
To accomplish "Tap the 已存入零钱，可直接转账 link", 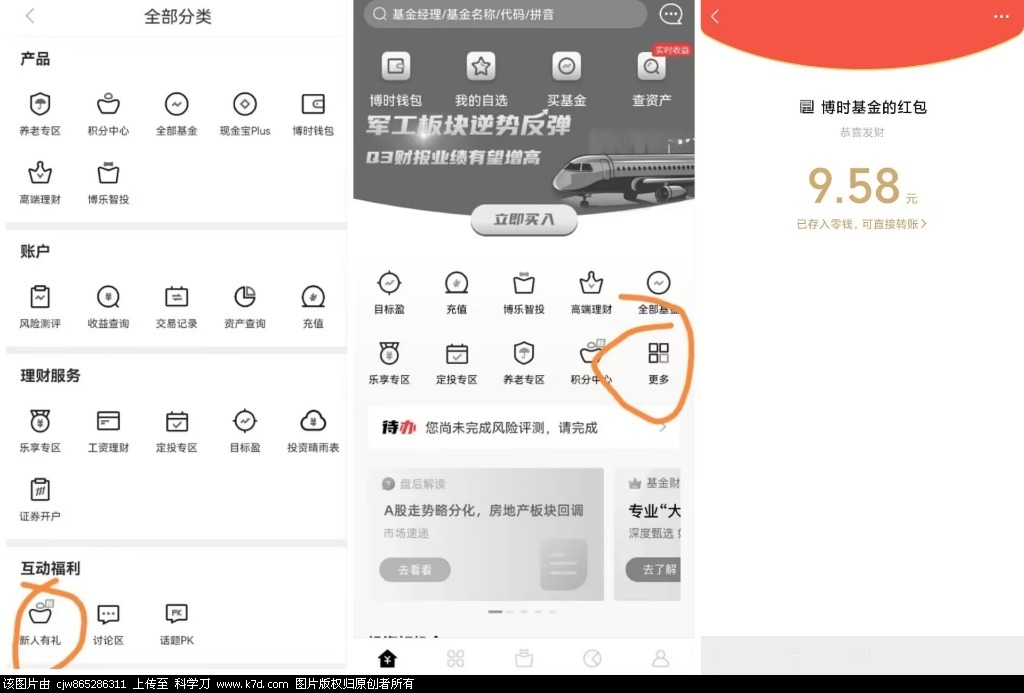I will point(861,224).
